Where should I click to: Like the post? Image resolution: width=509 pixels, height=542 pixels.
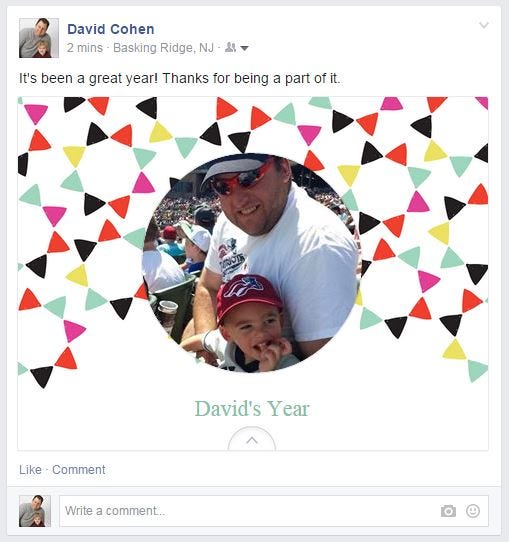pos(30,470)
